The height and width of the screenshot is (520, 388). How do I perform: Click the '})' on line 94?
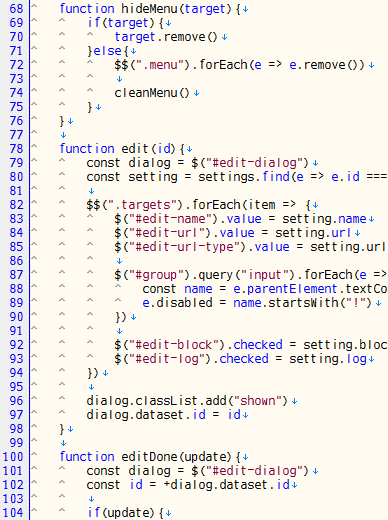[93, 373]
